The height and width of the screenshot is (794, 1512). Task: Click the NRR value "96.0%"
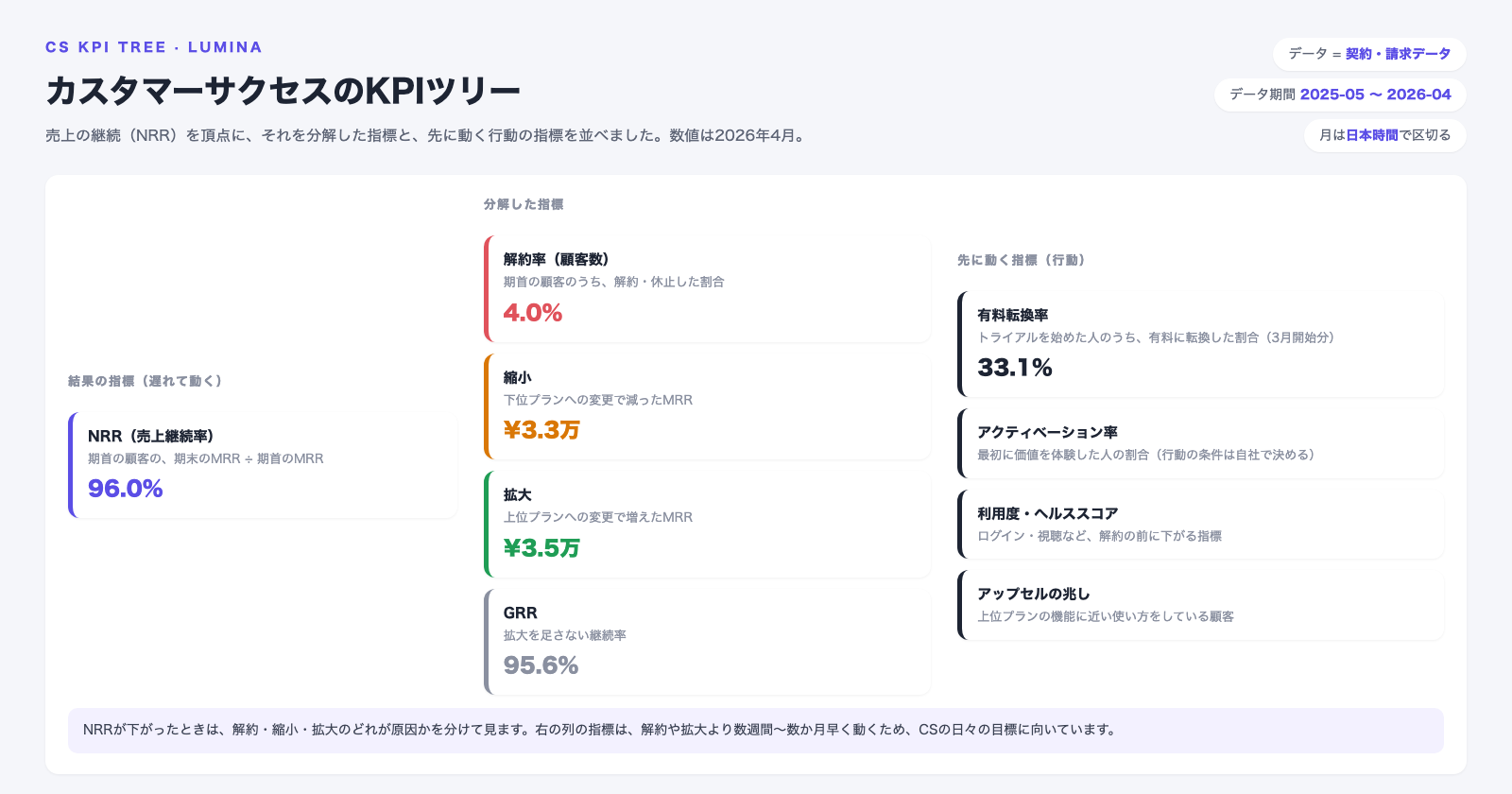point(126,489)
